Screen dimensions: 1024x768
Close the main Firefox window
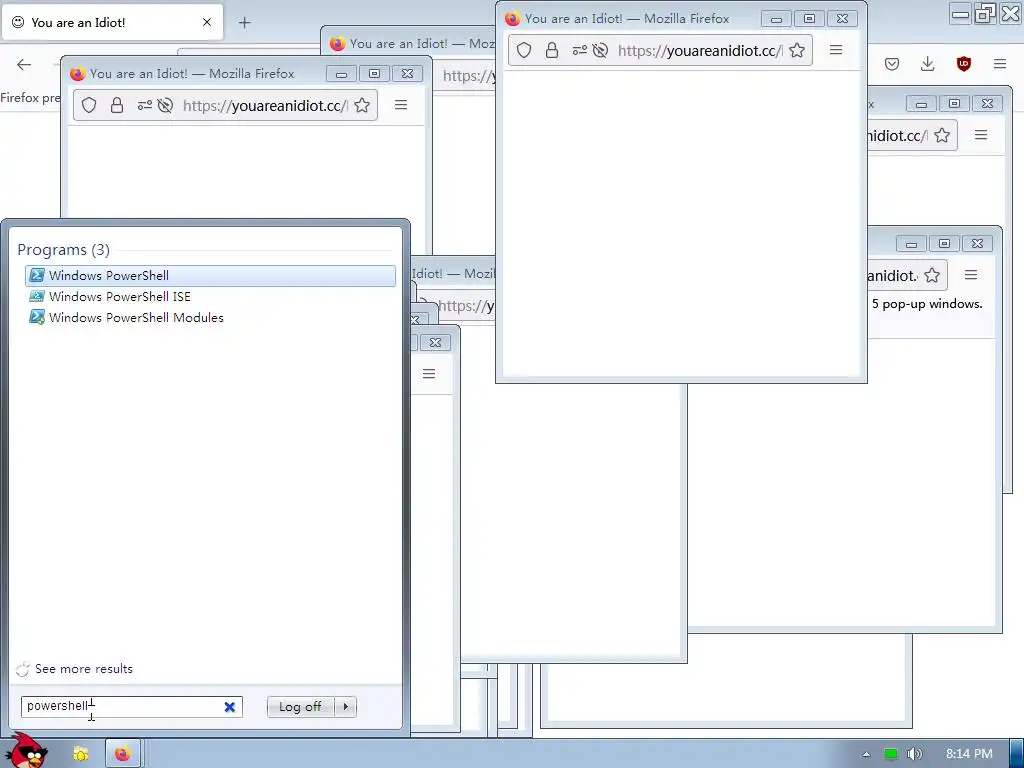coord(1010,14)
